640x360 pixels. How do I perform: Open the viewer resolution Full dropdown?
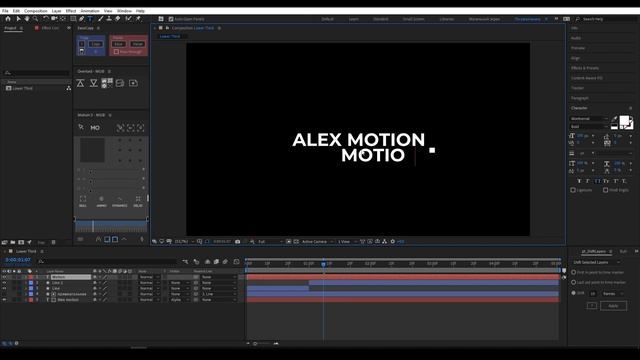[x=270, y=242]
